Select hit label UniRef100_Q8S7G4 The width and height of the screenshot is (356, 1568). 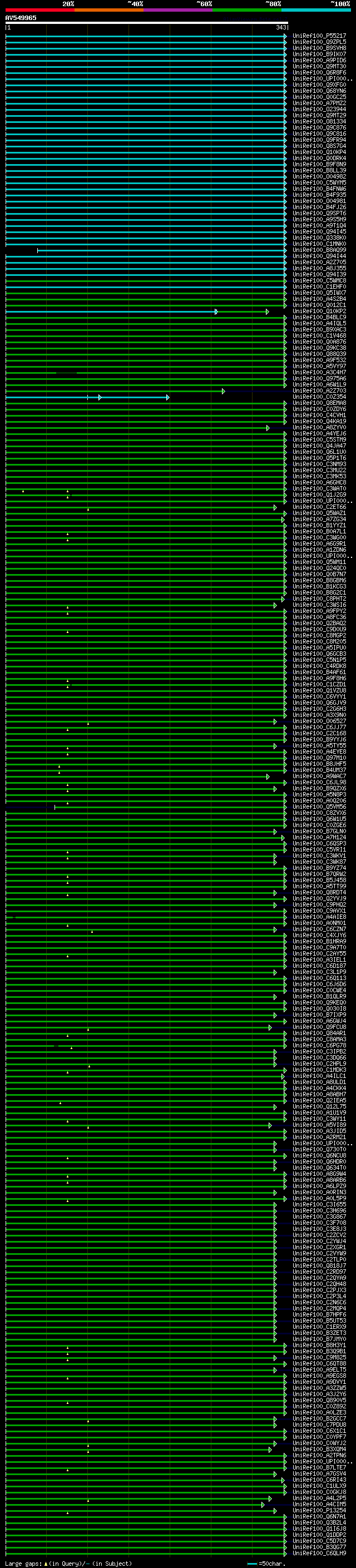(x=319, y=146)
